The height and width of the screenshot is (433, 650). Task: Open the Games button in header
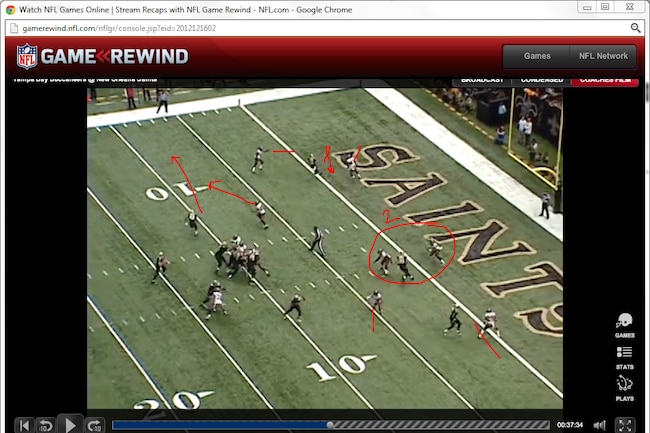click(x=536, y=56)
